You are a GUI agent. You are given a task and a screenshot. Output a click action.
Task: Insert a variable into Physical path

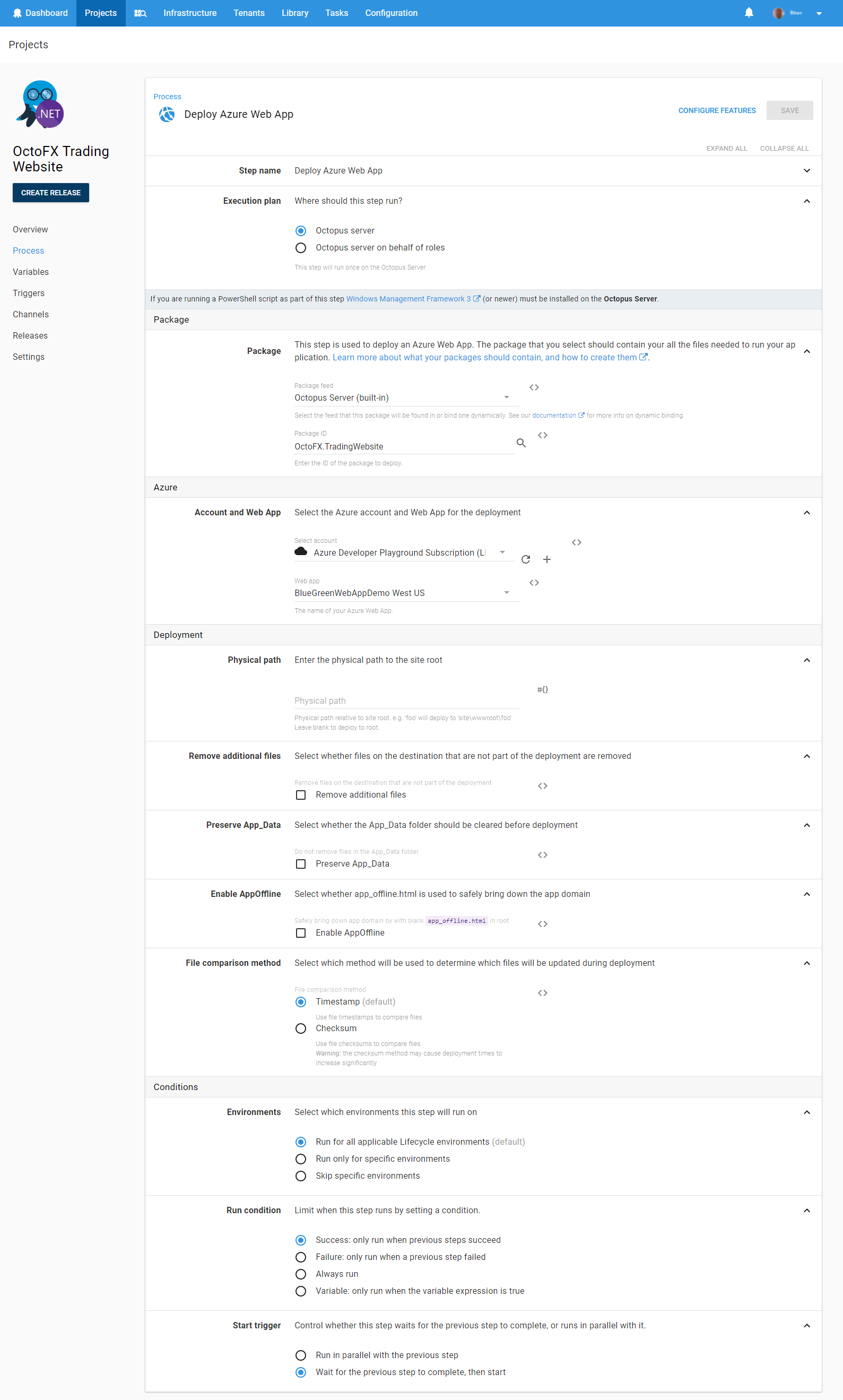click(543, 690)
